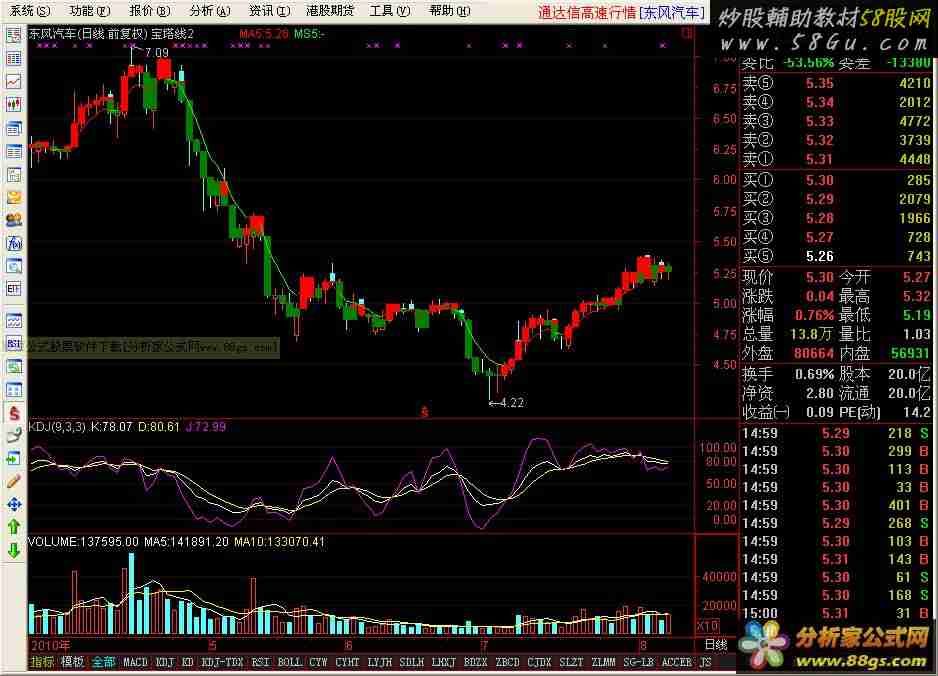Select the 模板 tab
The height and width of the screenshot is (676, 938).
[72, 662]
